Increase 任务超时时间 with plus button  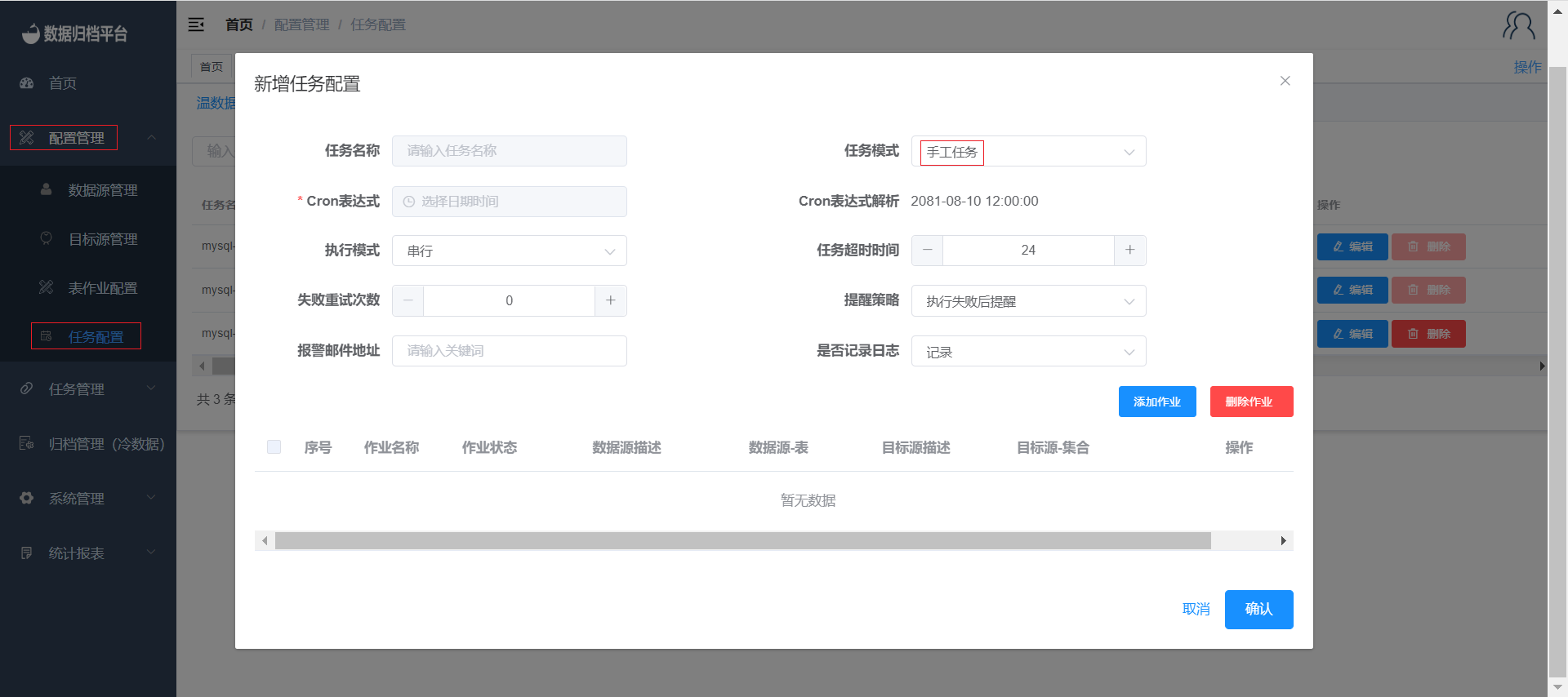pyautogui.click(x=1130, y=251)
